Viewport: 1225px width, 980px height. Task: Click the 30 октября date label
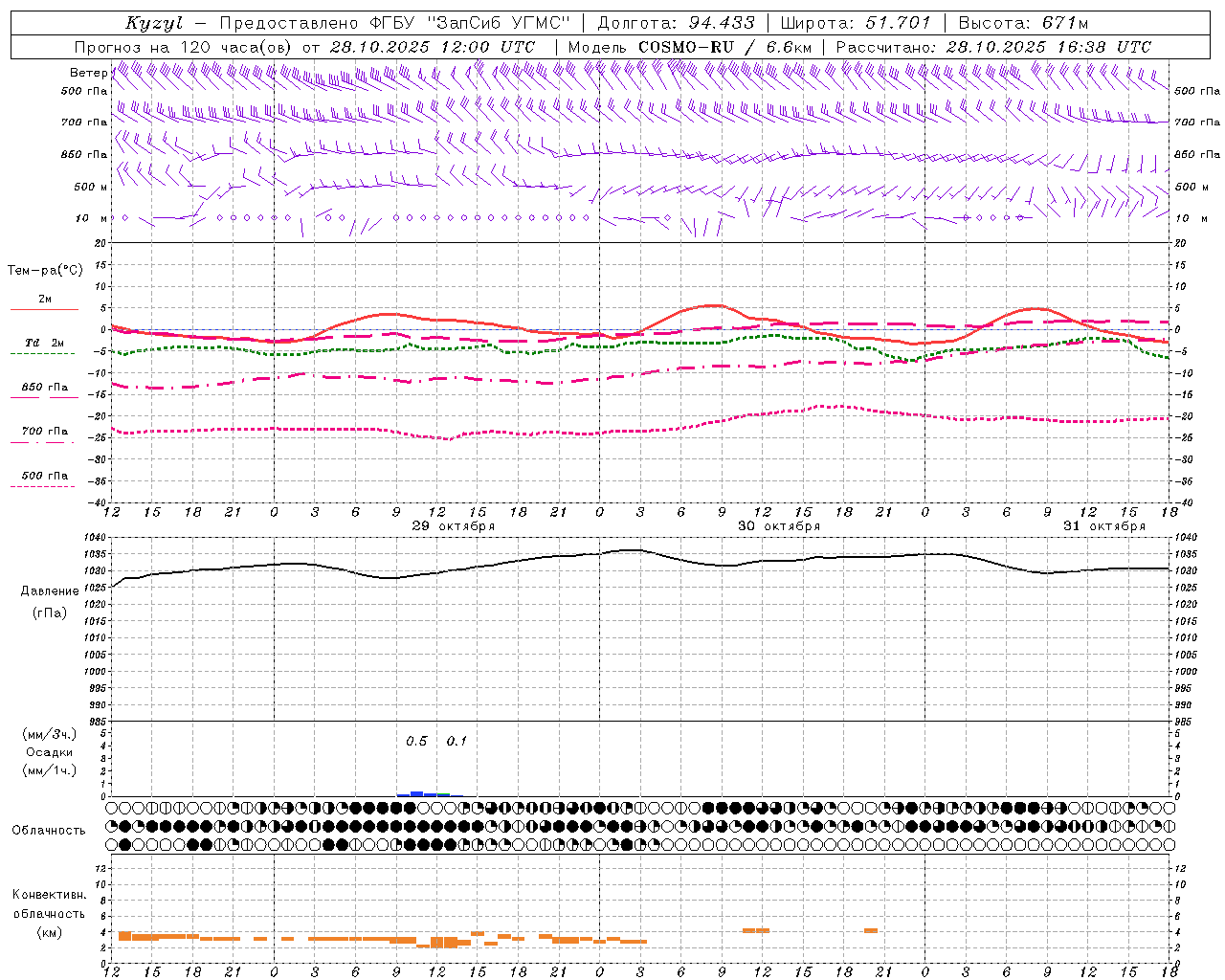click(x=779, y=526)
